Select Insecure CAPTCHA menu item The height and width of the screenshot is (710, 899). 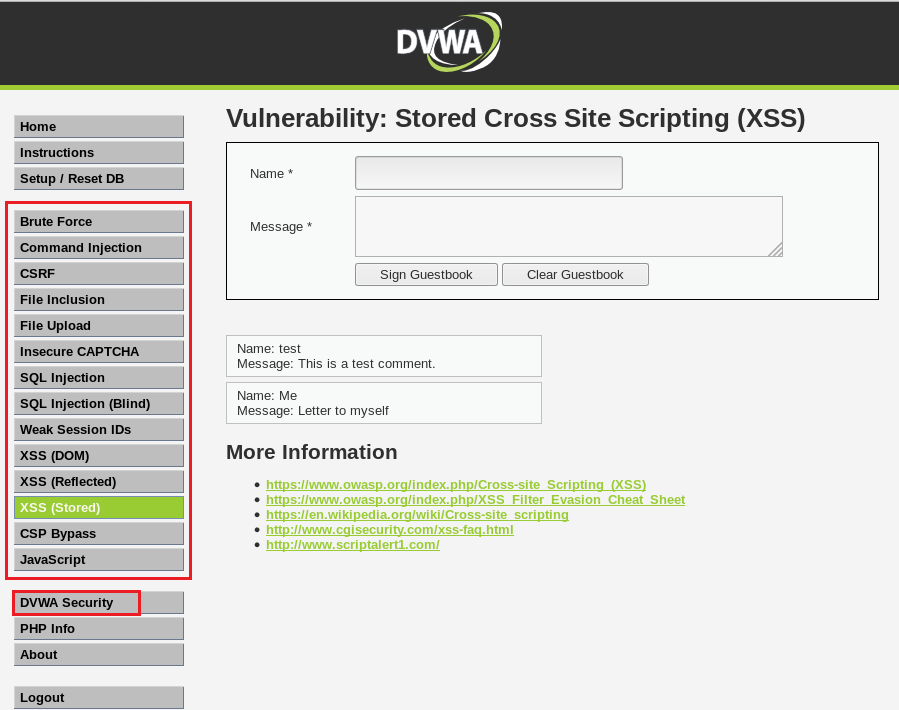click(99, 352)
